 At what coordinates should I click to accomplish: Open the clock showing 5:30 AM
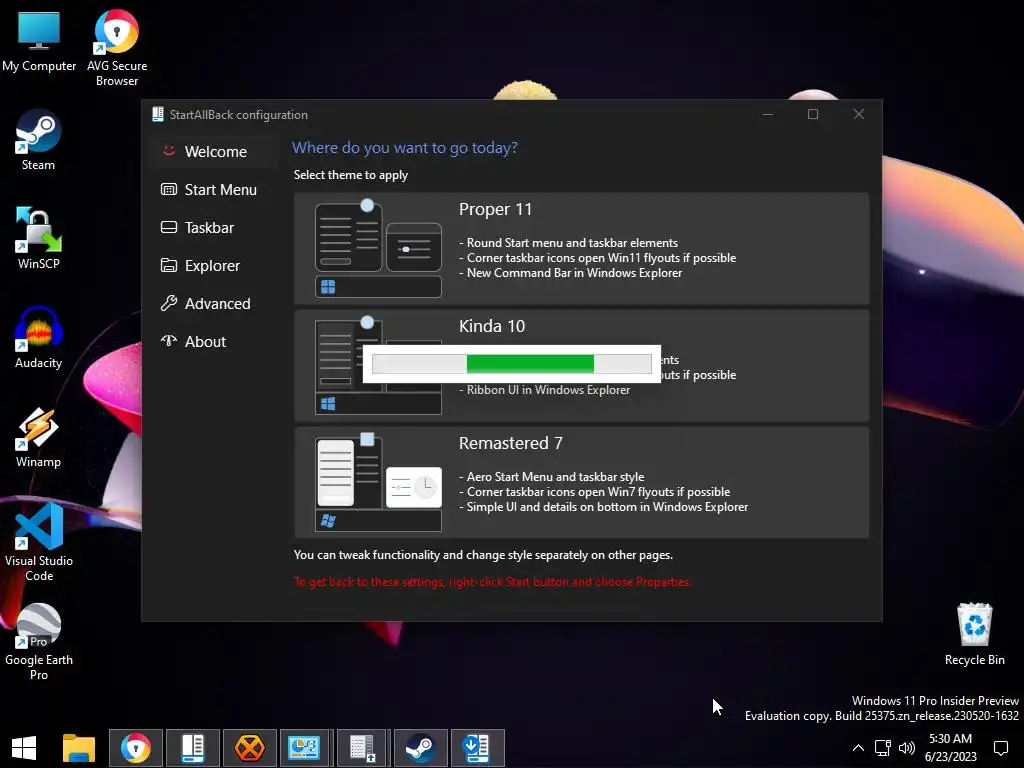[x=950, y=748]
